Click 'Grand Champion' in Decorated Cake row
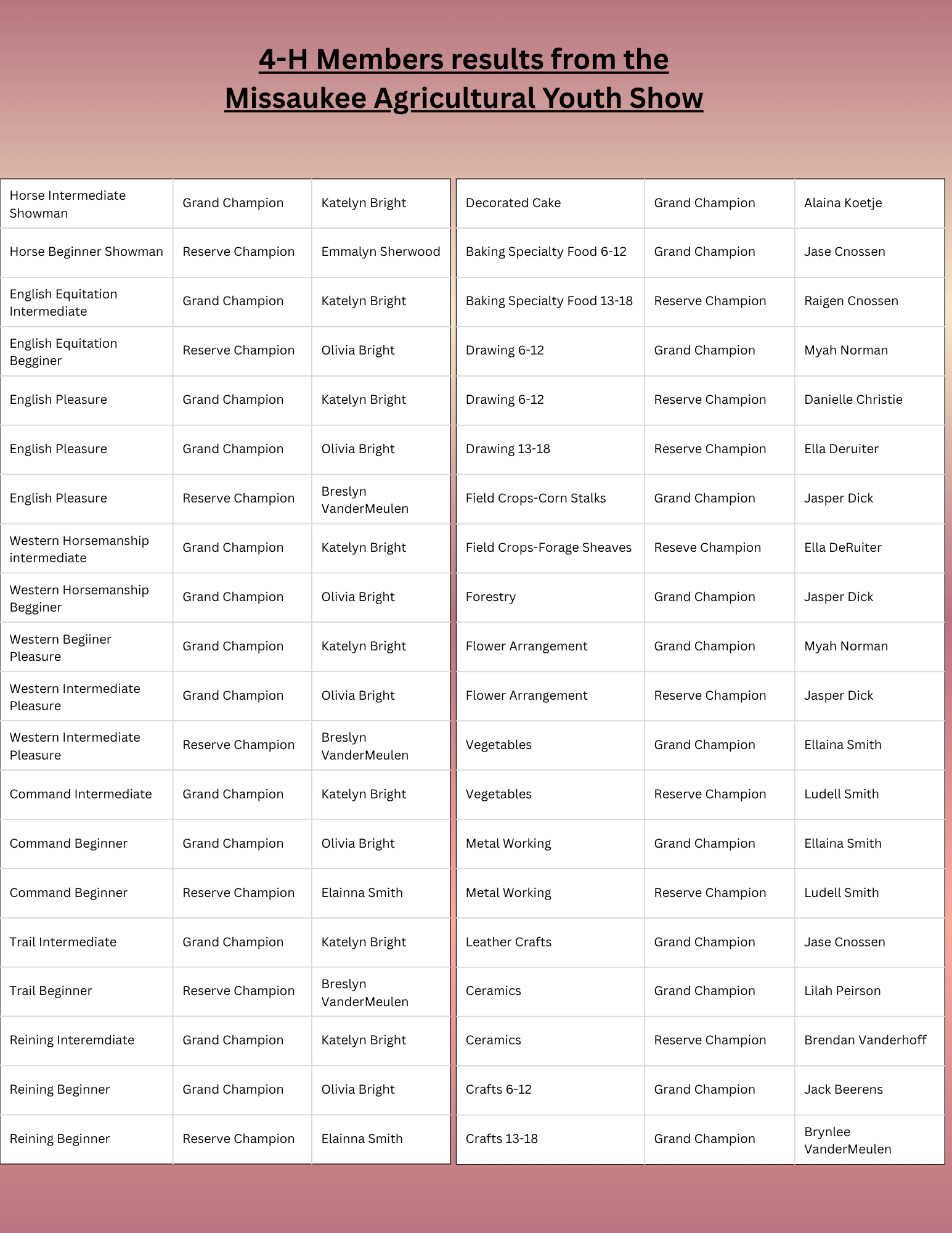The height and width of the screenshot is (1233, 952). (x=704, y=203)
